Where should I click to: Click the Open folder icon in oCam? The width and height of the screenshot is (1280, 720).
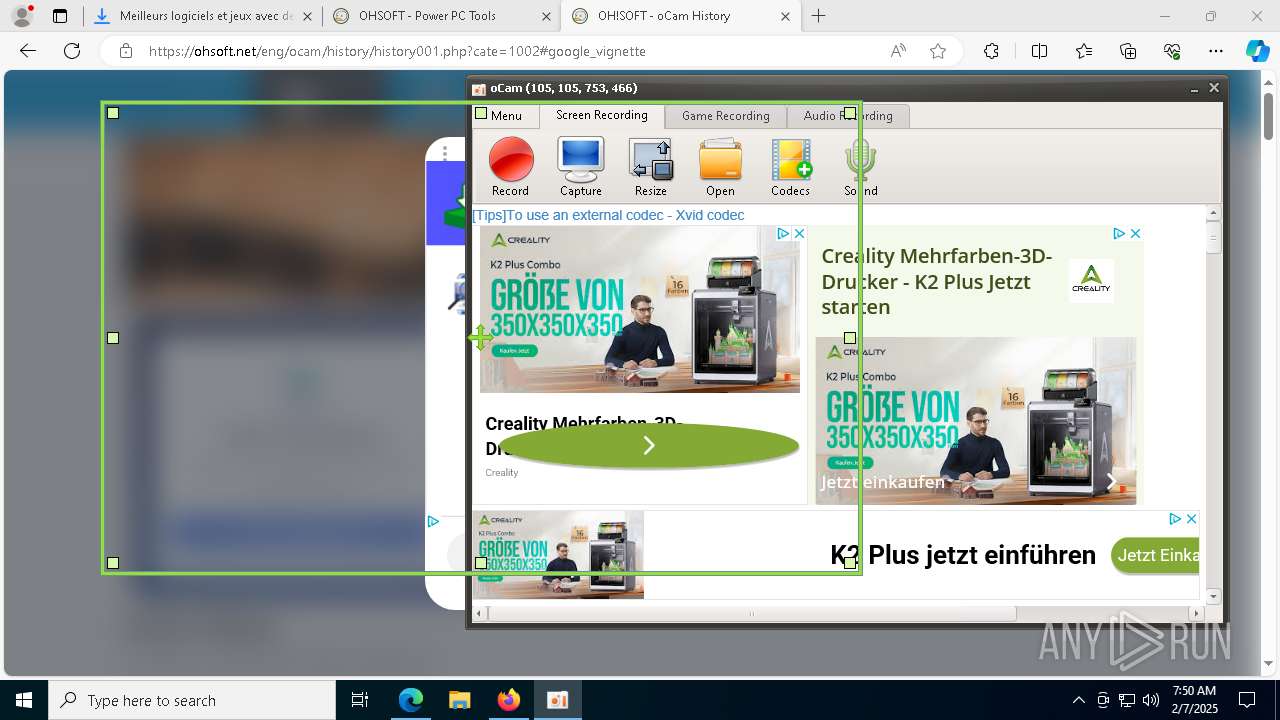[720, 167]
